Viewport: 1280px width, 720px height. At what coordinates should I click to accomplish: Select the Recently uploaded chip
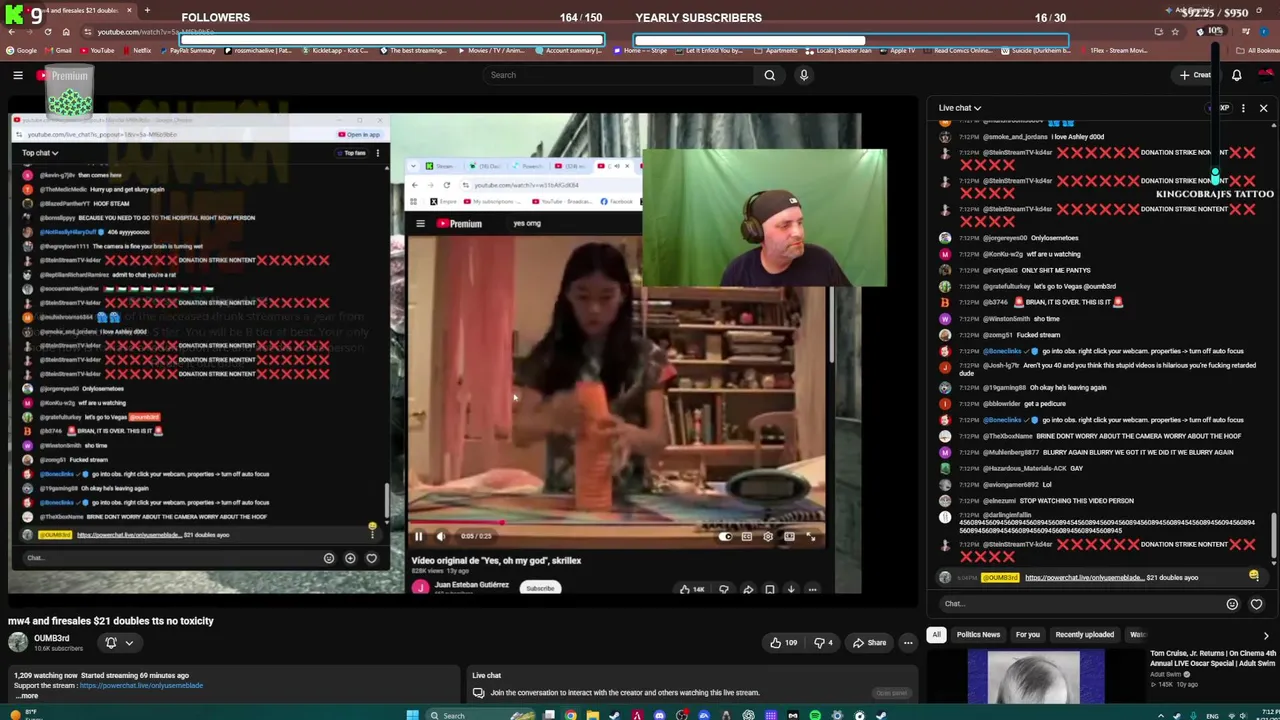point(1084,635)
